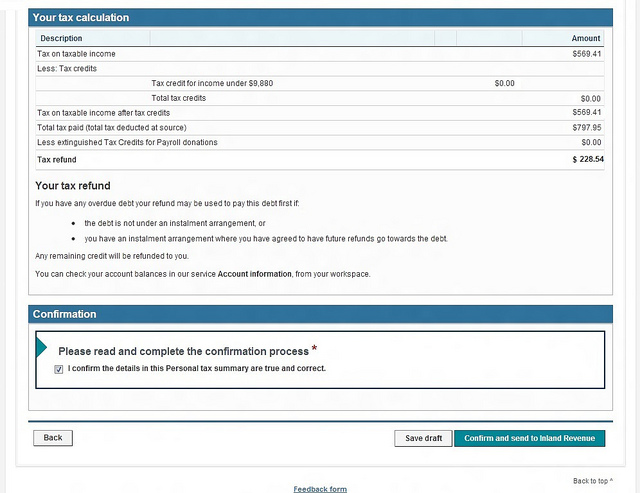Click the Your tax refund heading

click(73, 186)
